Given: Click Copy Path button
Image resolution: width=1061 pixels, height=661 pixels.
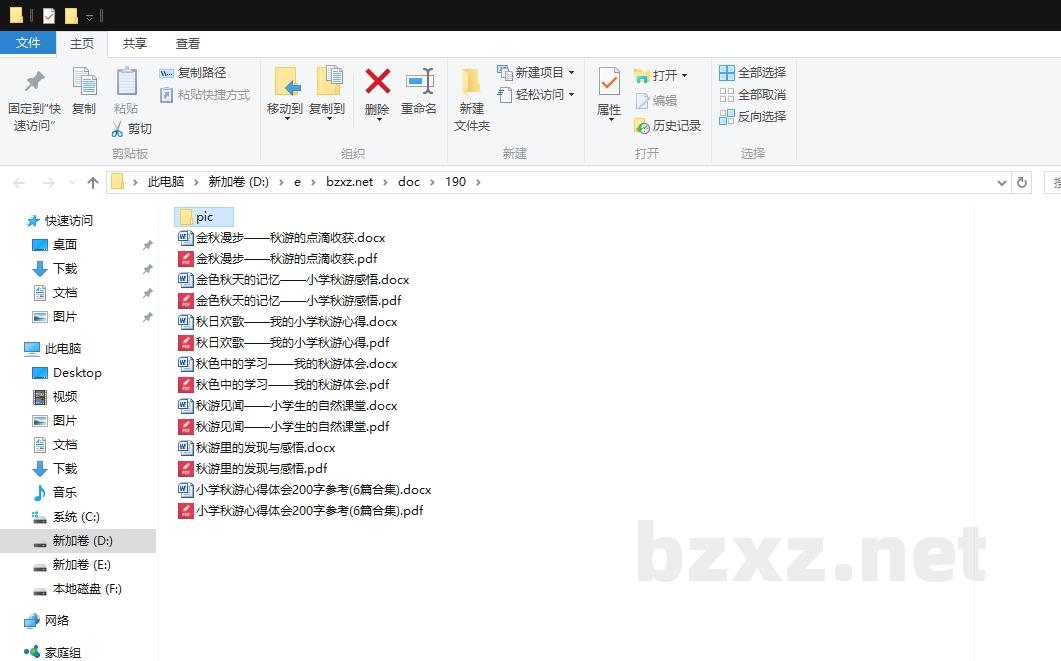Looking at the screenshot, I should click(193, 73).
